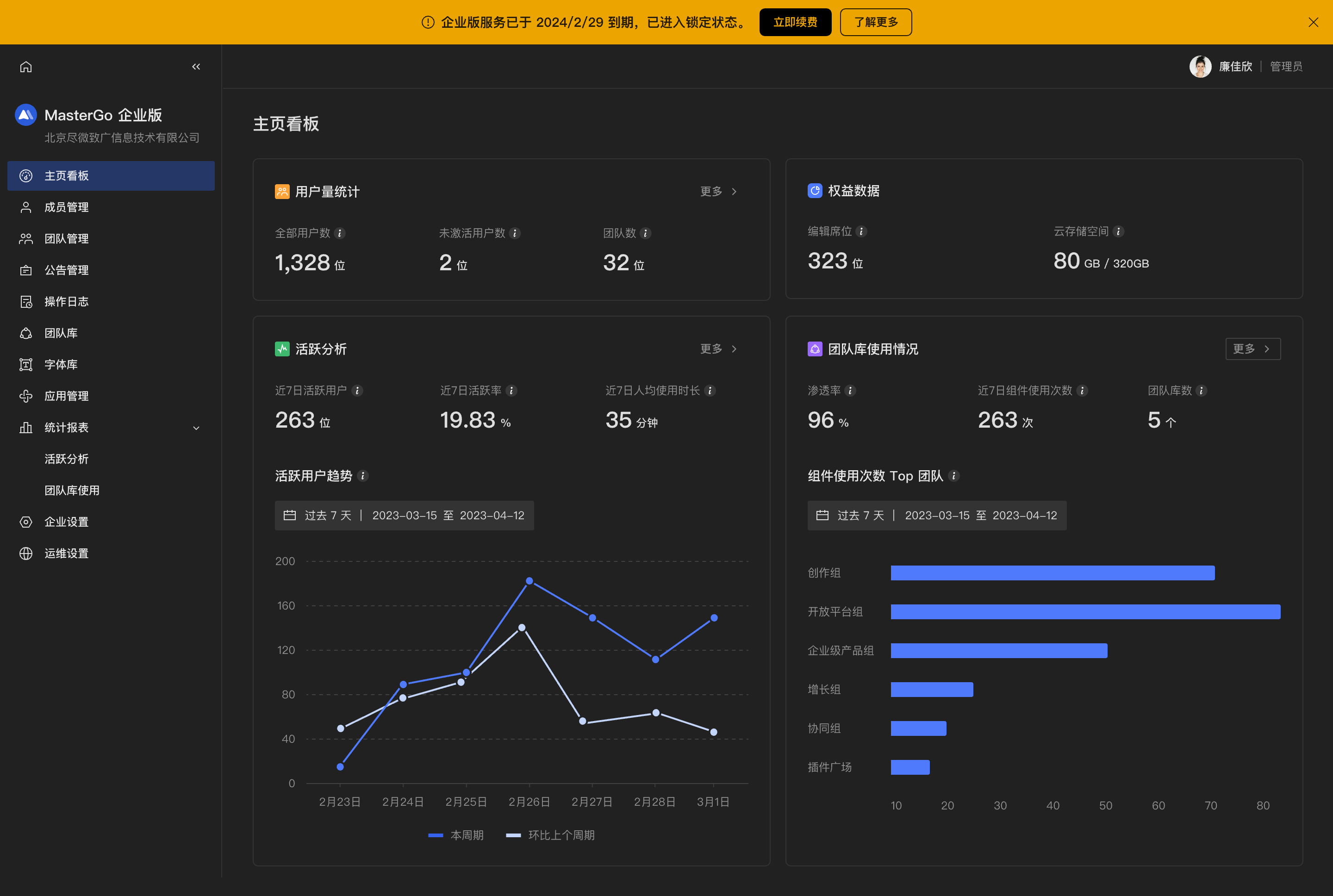1333x896 pixels.
Task: Open 操作日志 in the sidebar
Action: [x=111, y=301]
